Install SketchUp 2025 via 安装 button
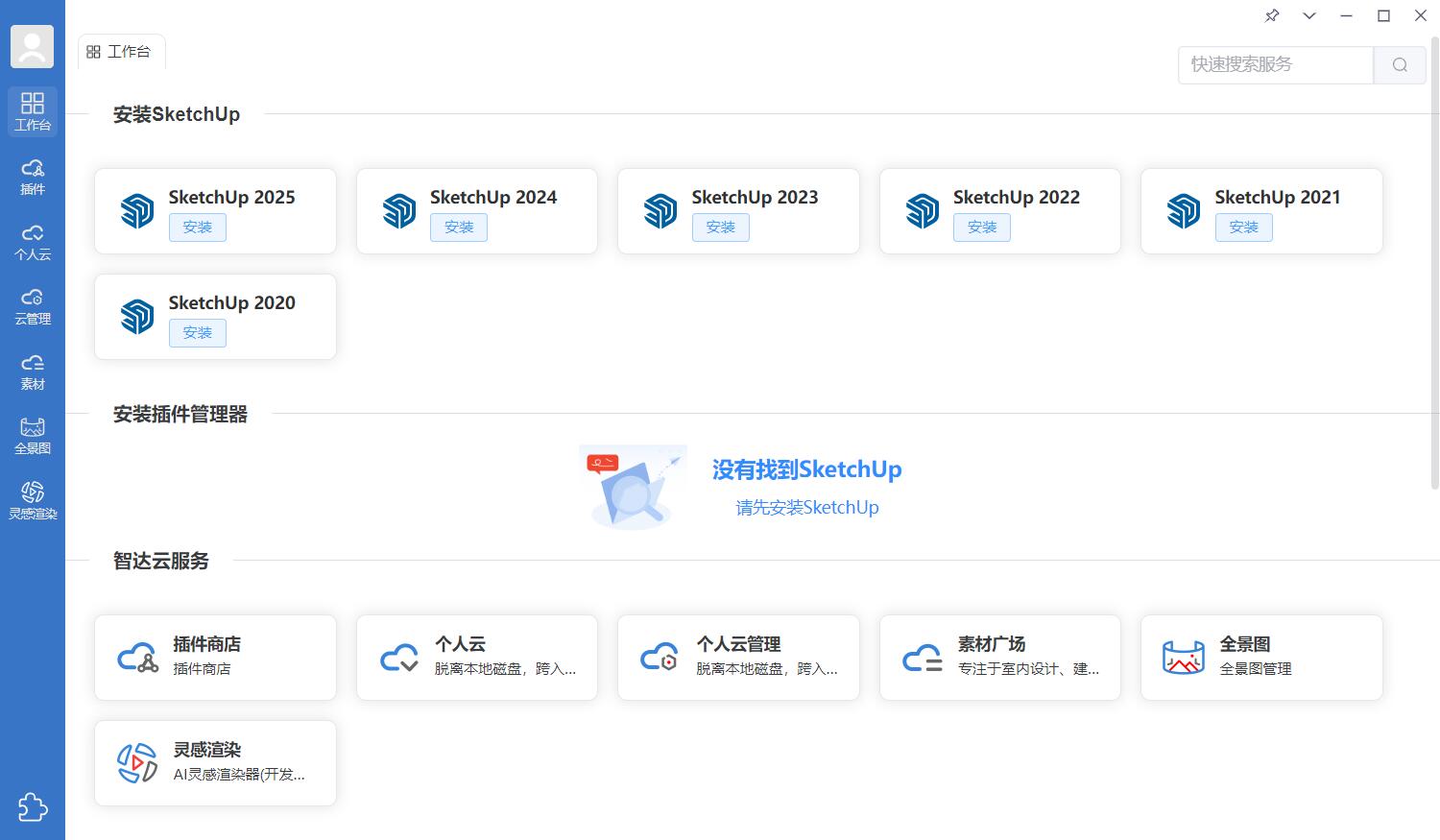The width and height of the screenshot is (1440, 840). 198,228
